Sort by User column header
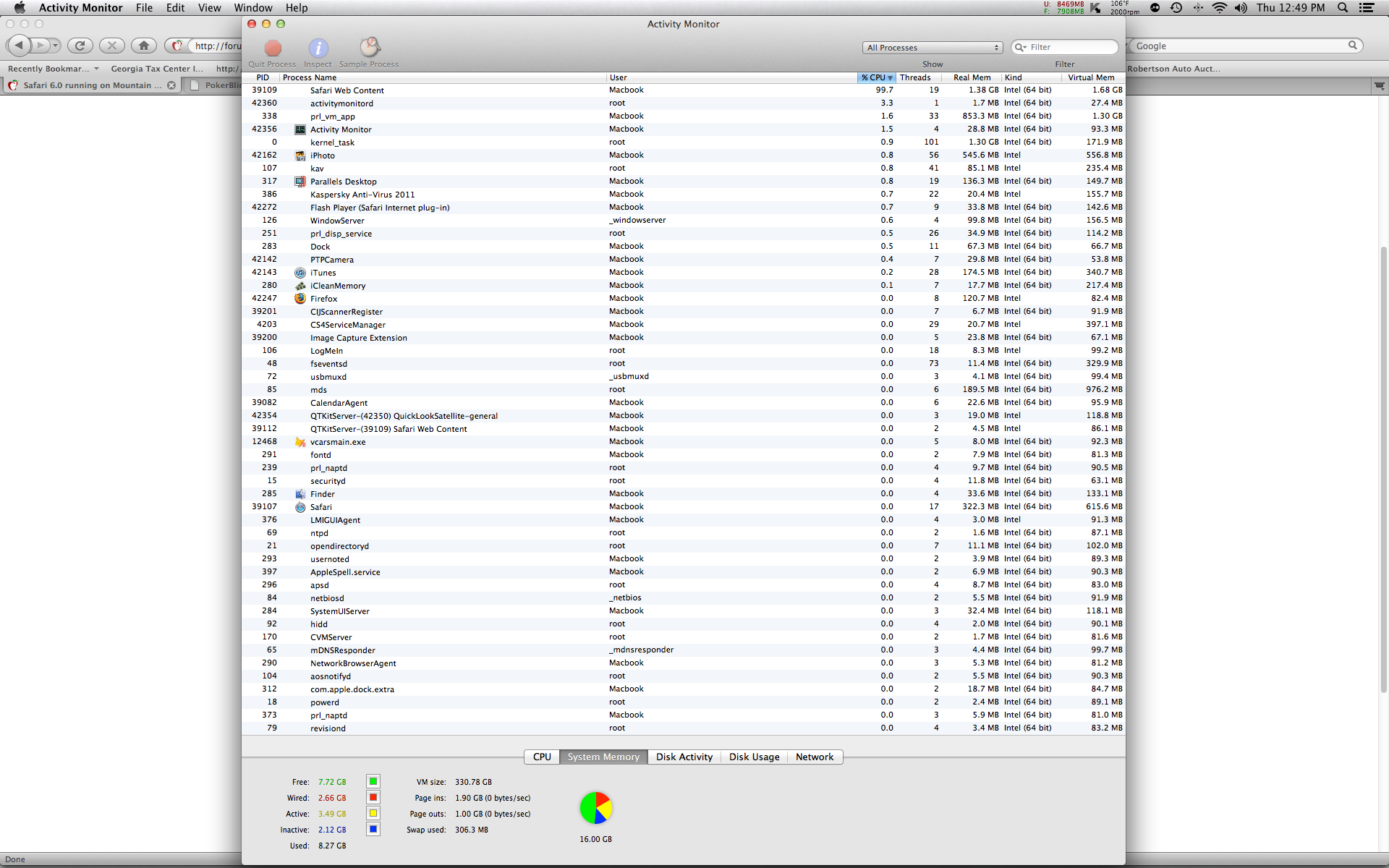 pyautogui.click(x=731, y=77)
